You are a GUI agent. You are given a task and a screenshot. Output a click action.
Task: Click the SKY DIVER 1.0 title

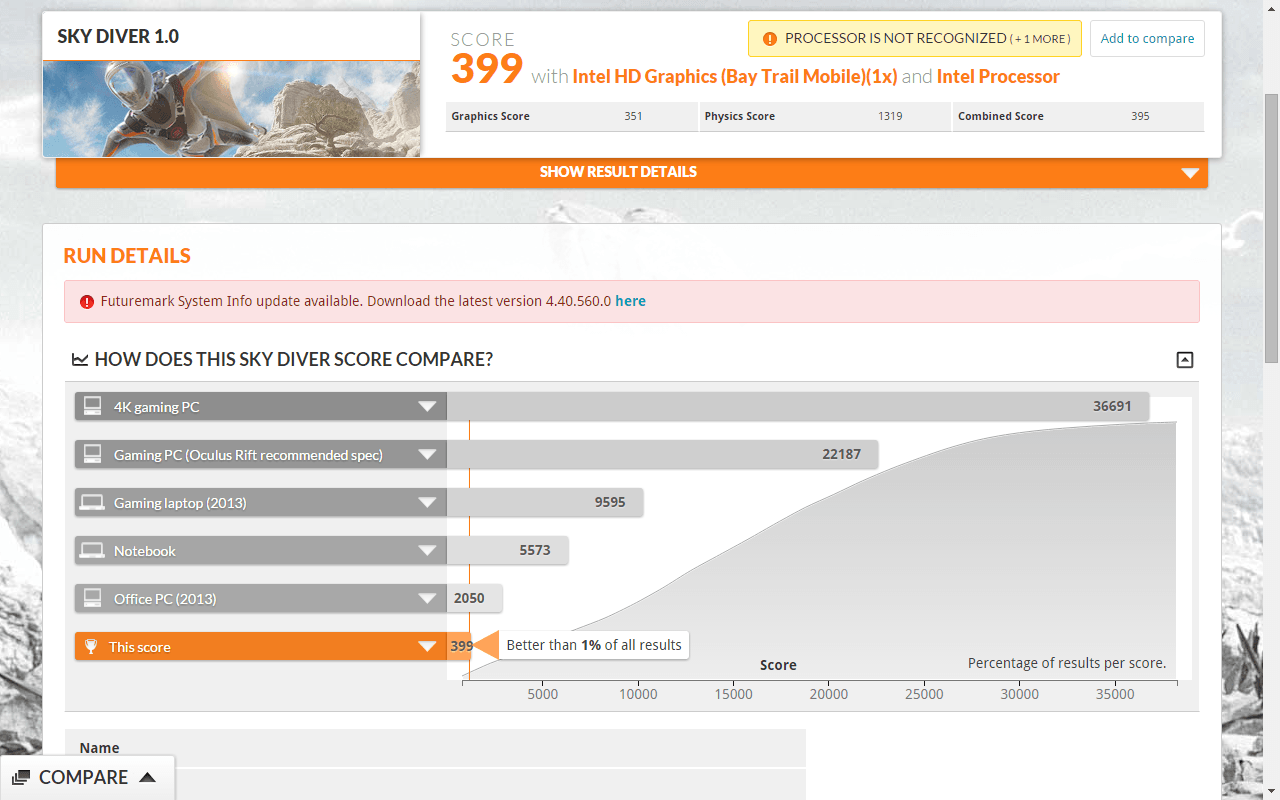point(118,37)
